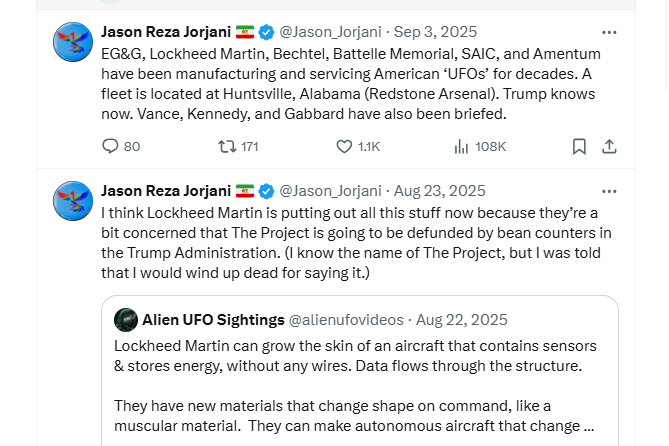Share the Sep 3 tweet
The height and width of the screenshot is (446, 669).
609,146
